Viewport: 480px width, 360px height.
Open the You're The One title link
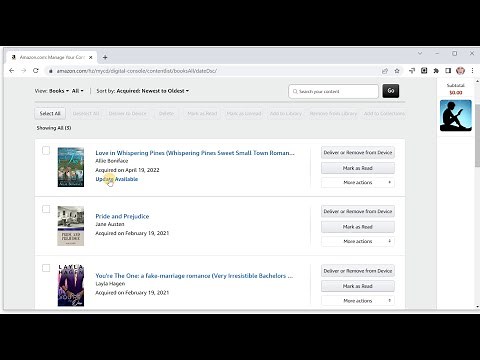(194, 276)
